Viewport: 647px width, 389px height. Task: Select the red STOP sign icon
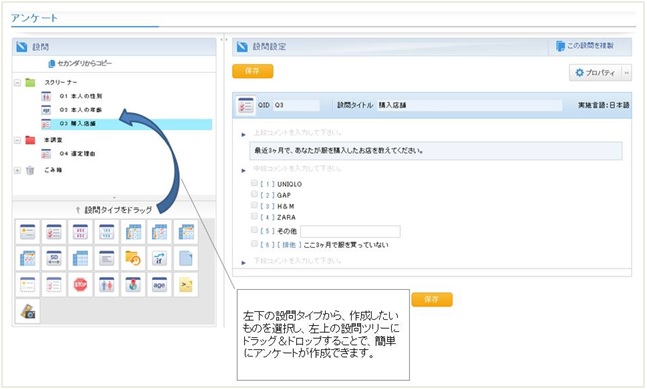(x=80, y=285)
